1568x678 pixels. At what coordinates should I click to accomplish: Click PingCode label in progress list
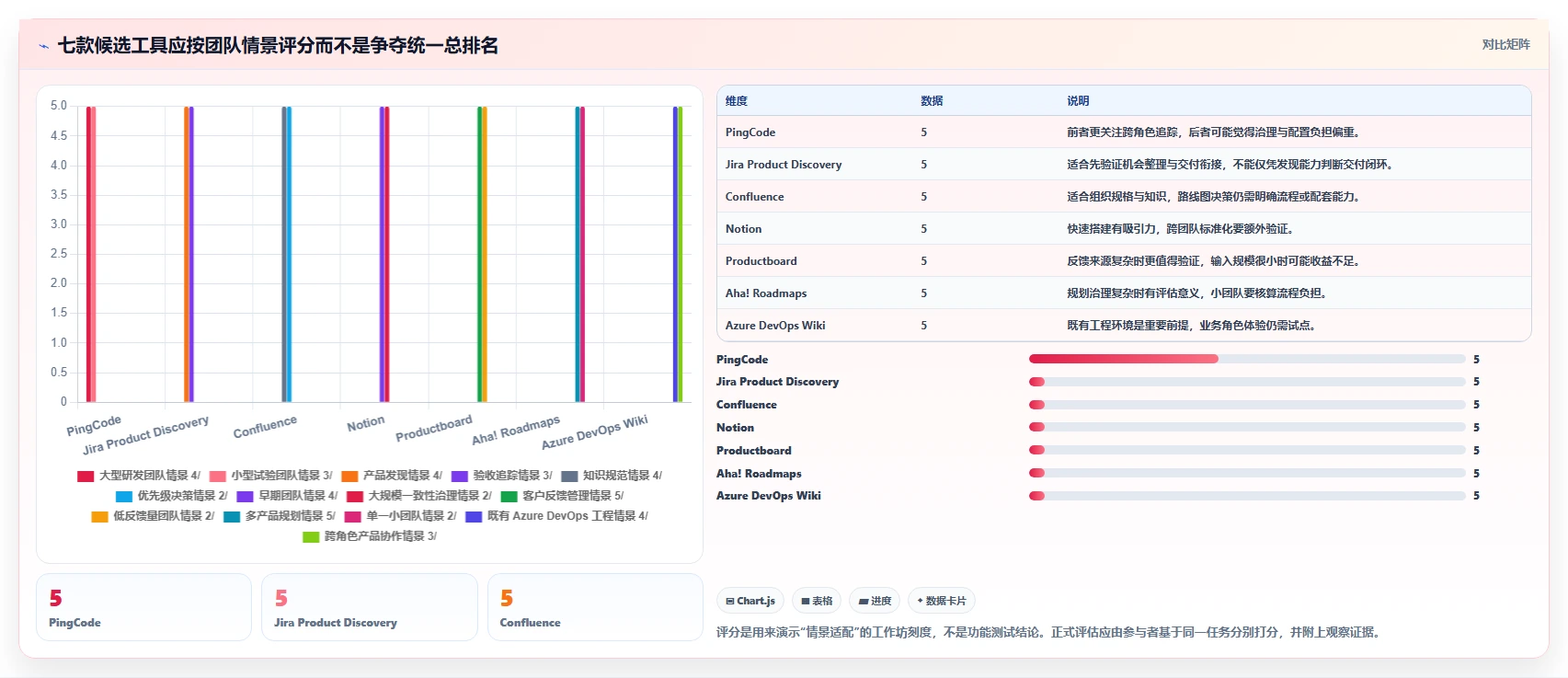[x=742, y=360]
